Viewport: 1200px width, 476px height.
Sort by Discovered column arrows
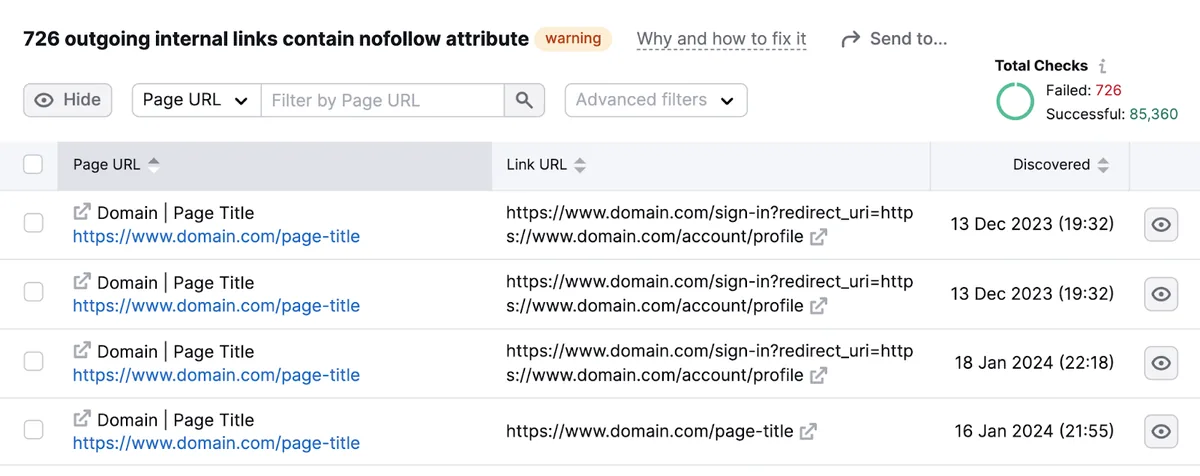point(1103,165)
